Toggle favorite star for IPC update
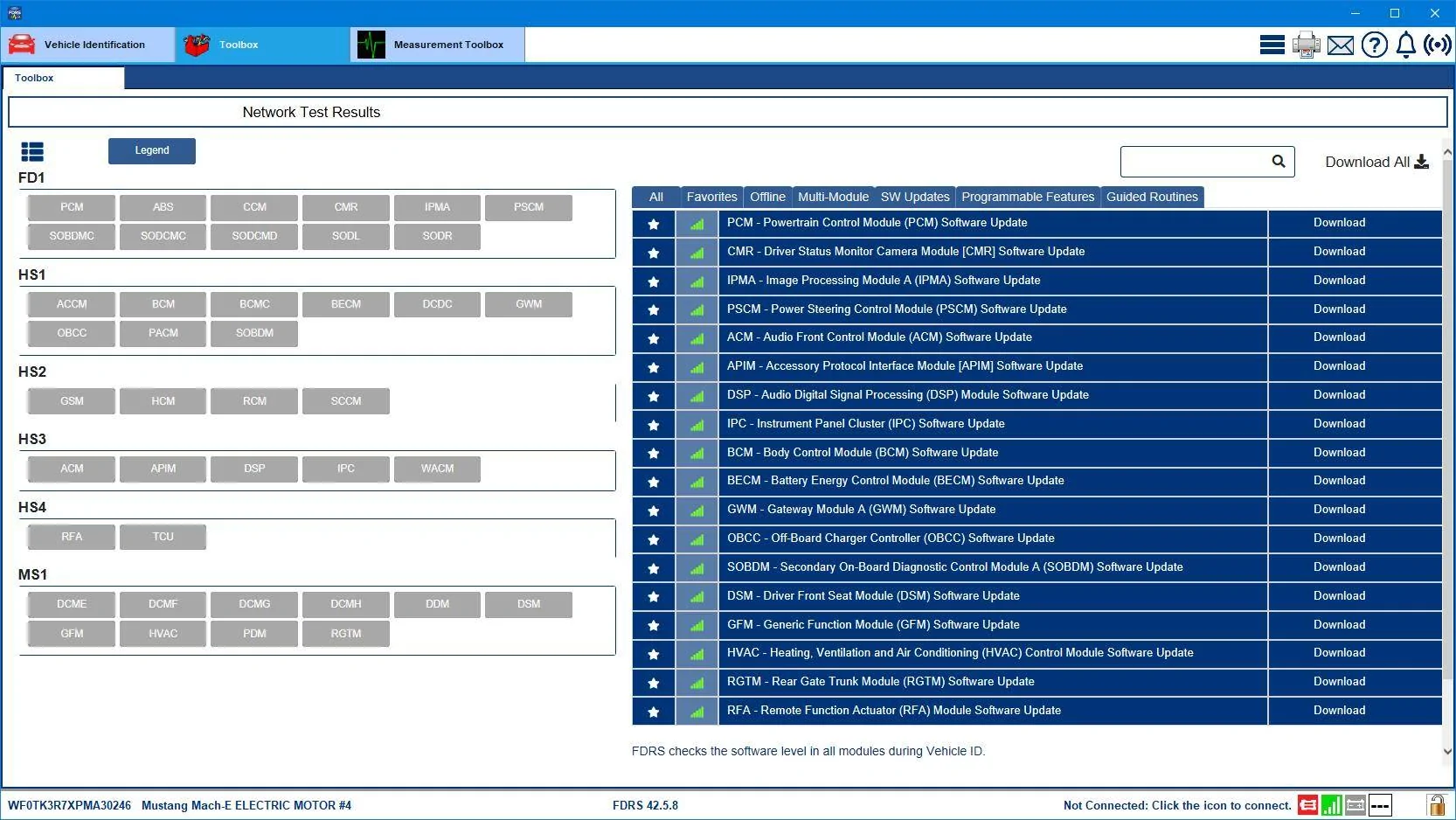Screen dimensions: 1456x820 654,425
